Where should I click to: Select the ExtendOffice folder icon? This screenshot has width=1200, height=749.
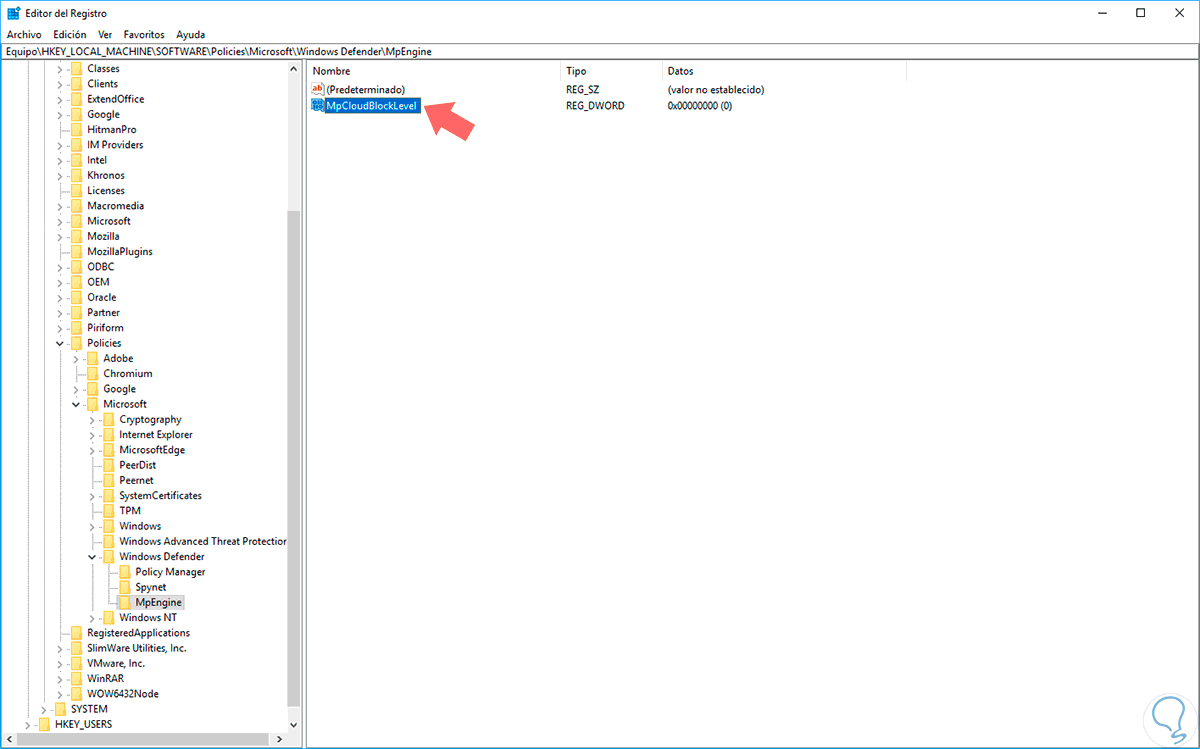77,99
